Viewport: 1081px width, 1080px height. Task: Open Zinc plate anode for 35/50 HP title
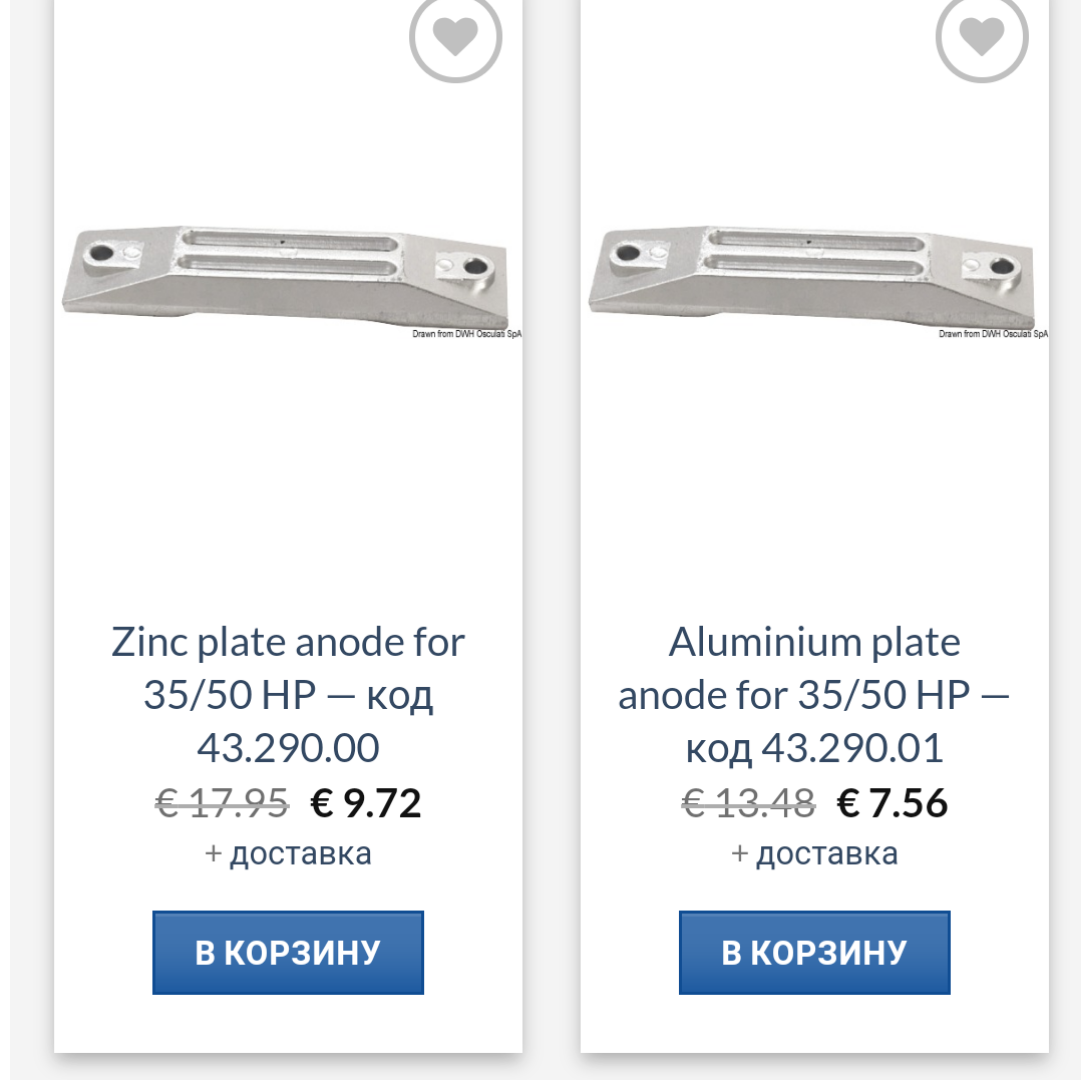coord(288,668)
